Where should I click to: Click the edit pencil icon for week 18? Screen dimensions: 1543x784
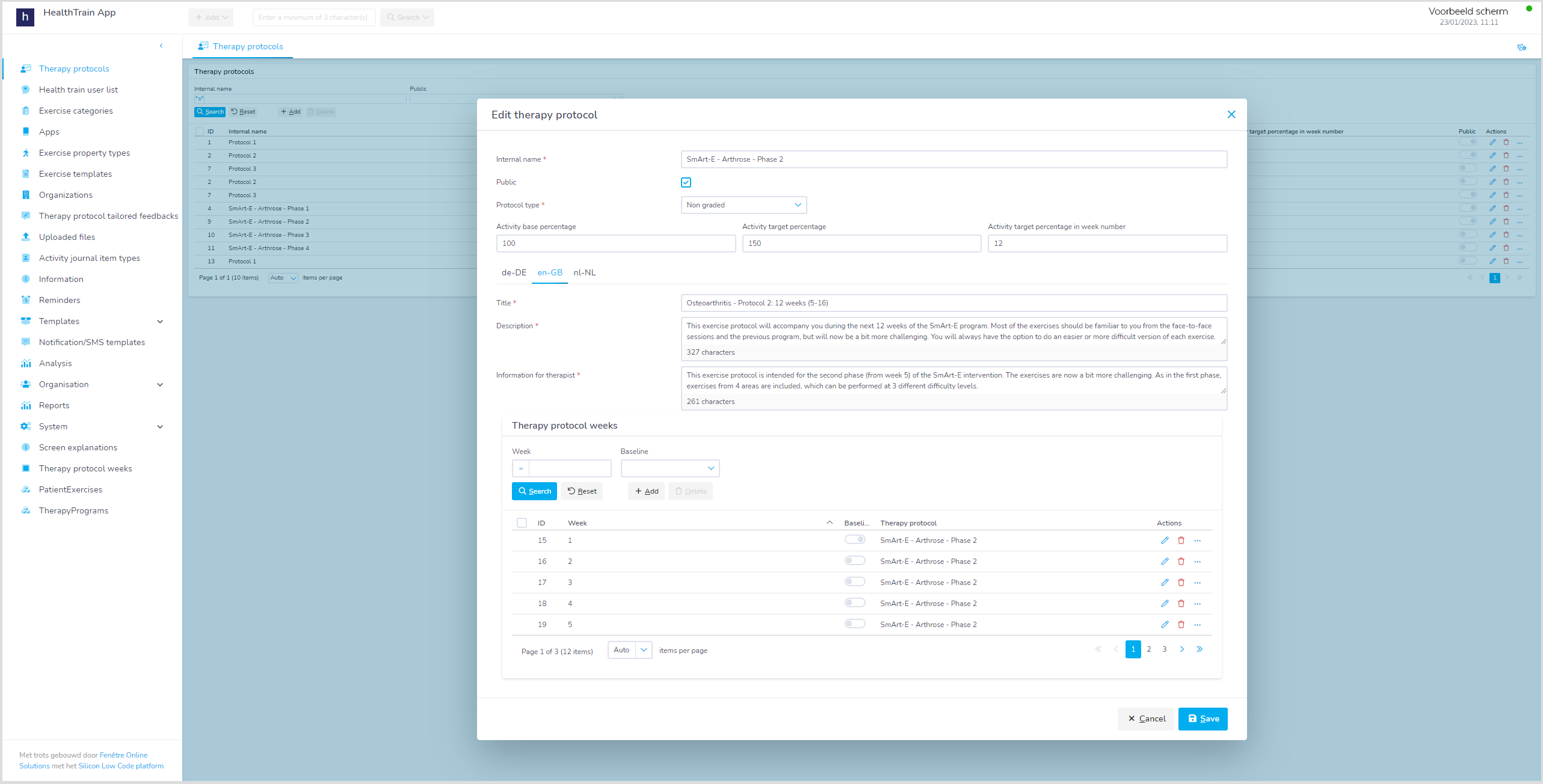coord(1164,603)
